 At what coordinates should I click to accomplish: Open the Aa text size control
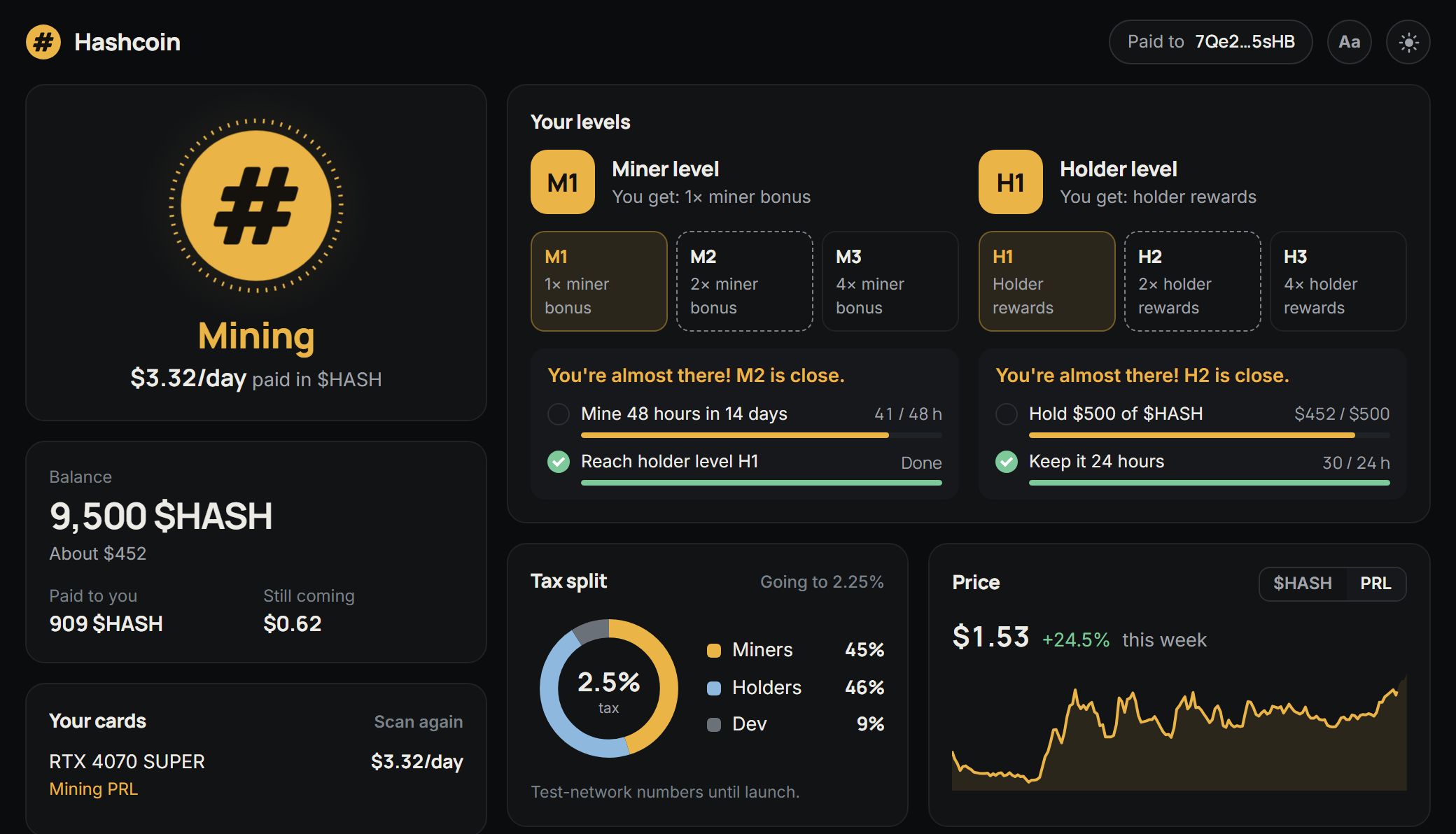click(x=1349, y=42)
